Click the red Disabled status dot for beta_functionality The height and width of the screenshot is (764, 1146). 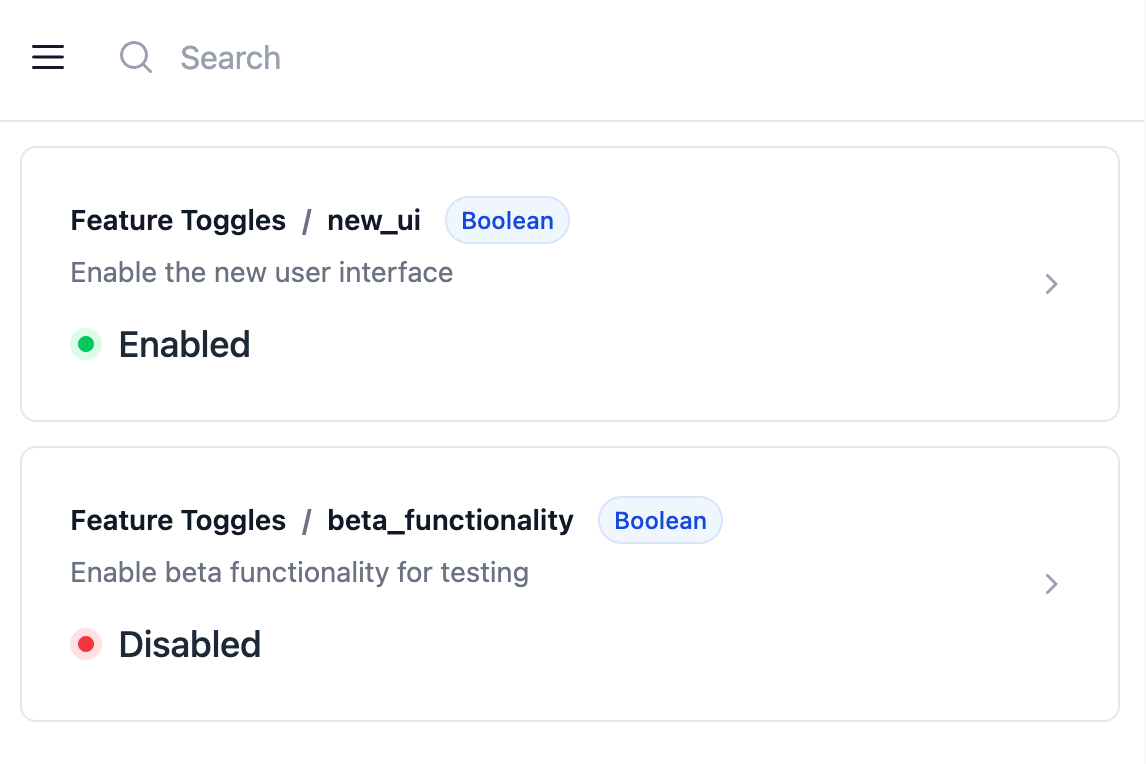click(x=86, y=644)
